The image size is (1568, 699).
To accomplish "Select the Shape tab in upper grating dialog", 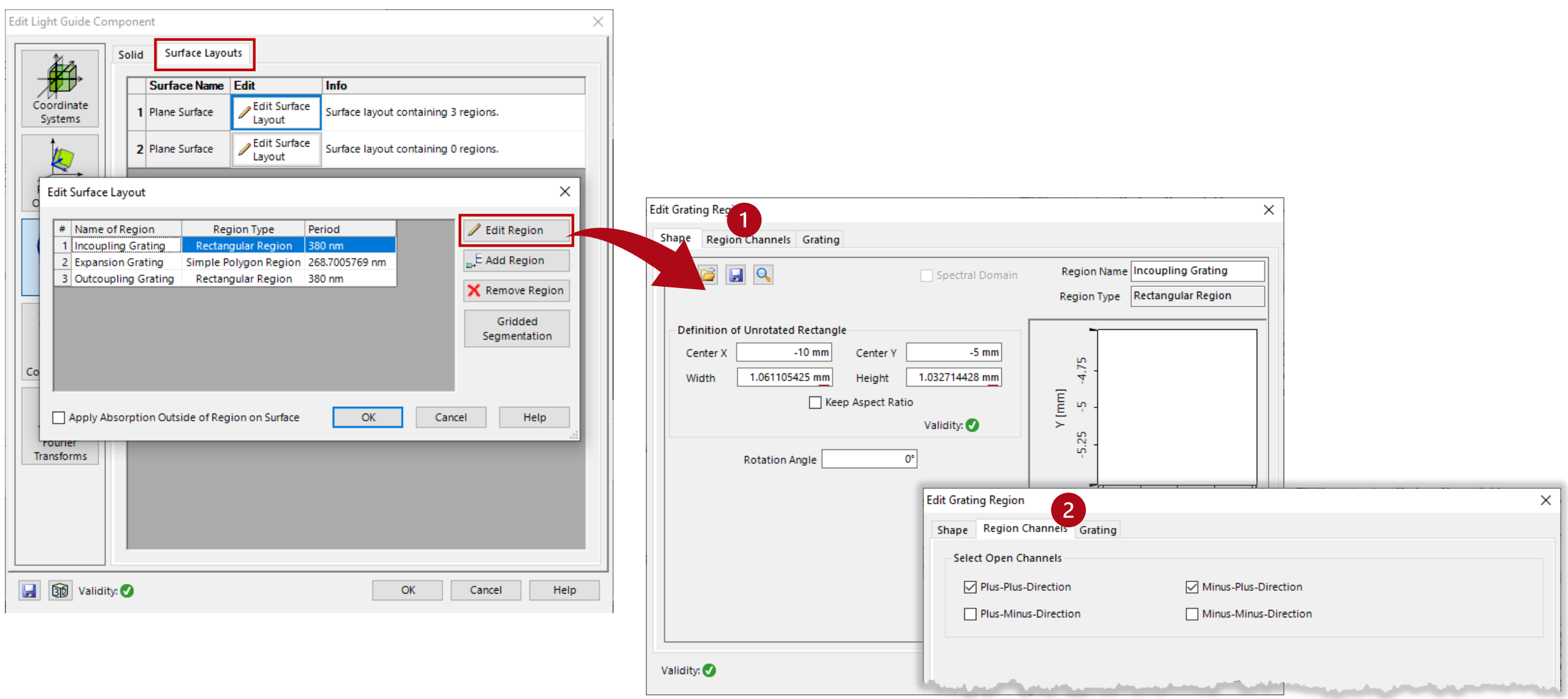I will coord(676,238).
